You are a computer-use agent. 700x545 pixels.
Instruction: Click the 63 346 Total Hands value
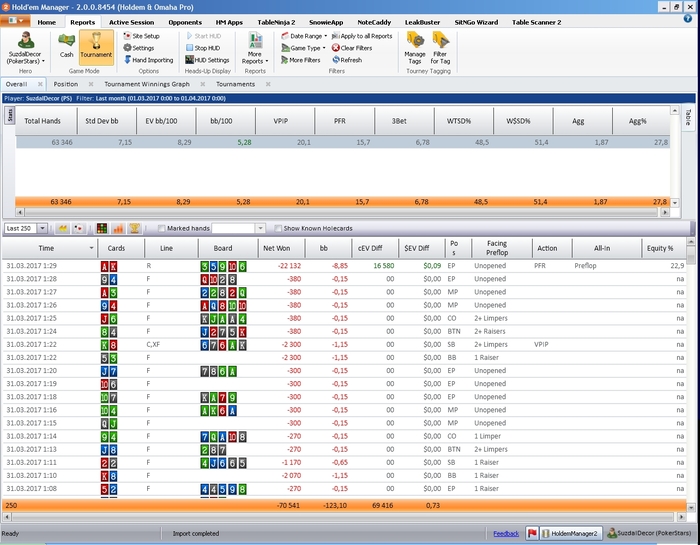click(62, 142)
